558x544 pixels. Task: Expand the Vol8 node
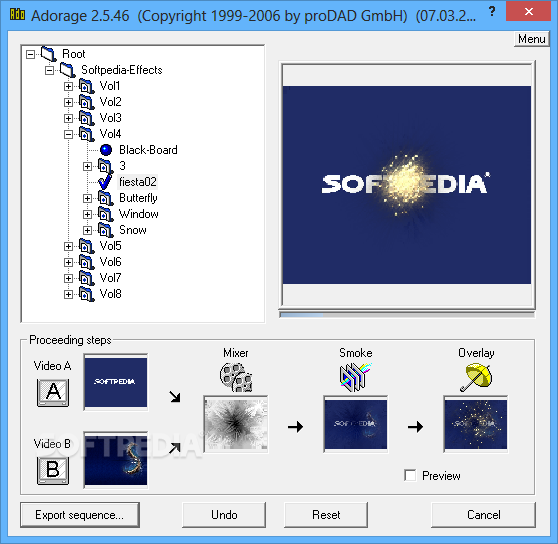tap(68, 295)
